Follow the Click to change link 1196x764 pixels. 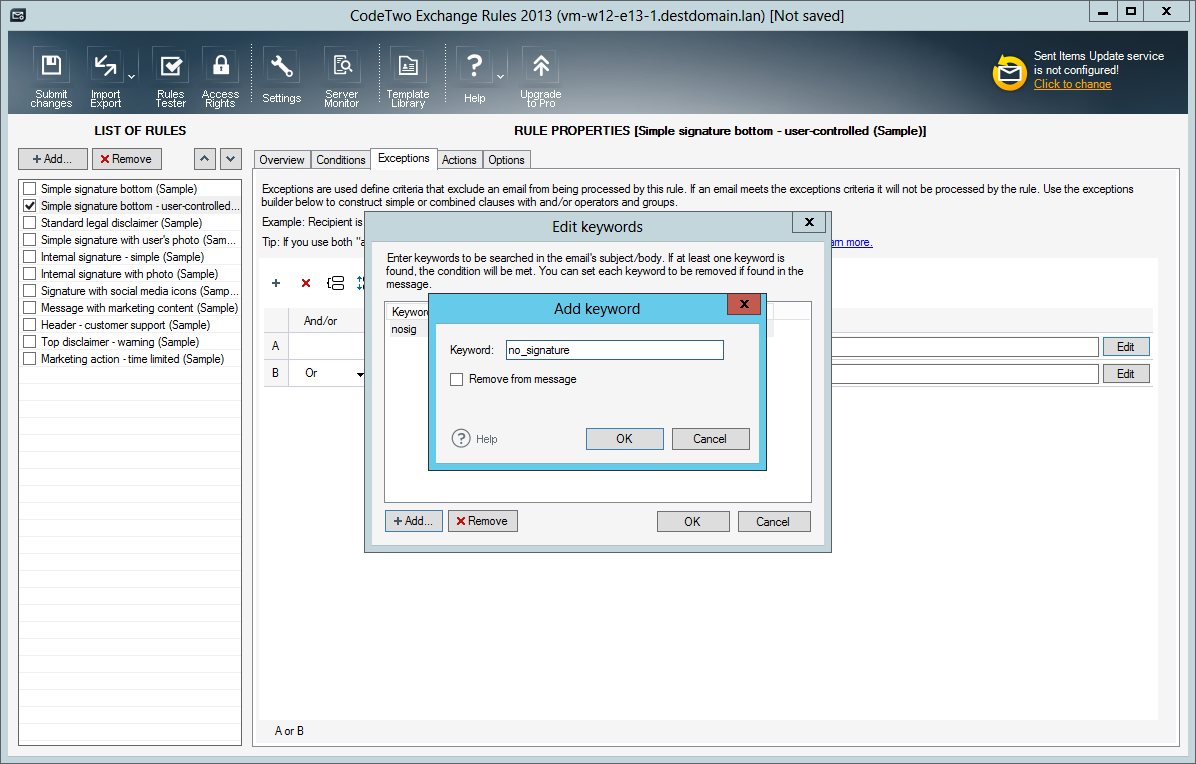point(1072,84)
